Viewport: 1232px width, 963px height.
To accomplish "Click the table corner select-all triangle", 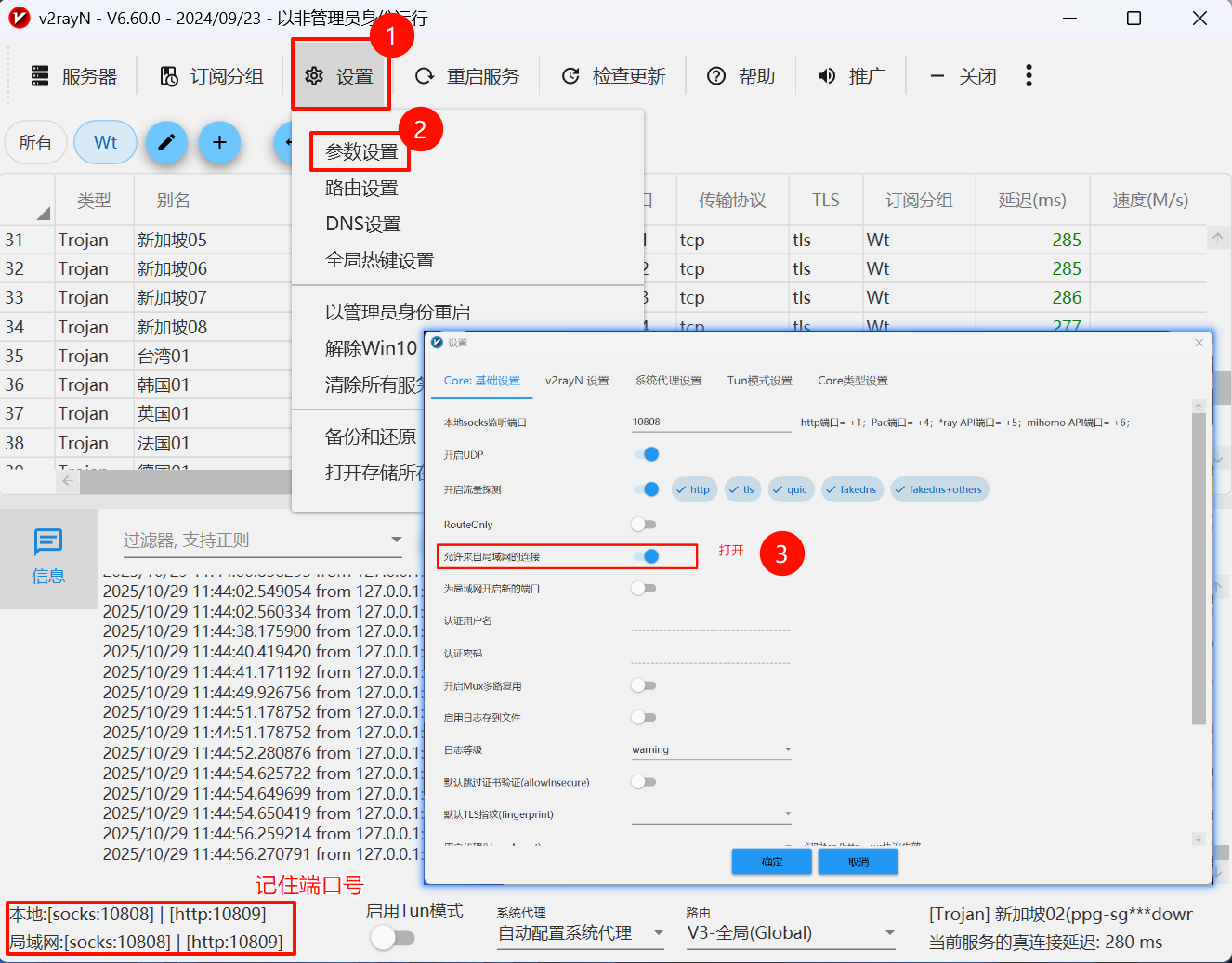I will pos(43,213).
